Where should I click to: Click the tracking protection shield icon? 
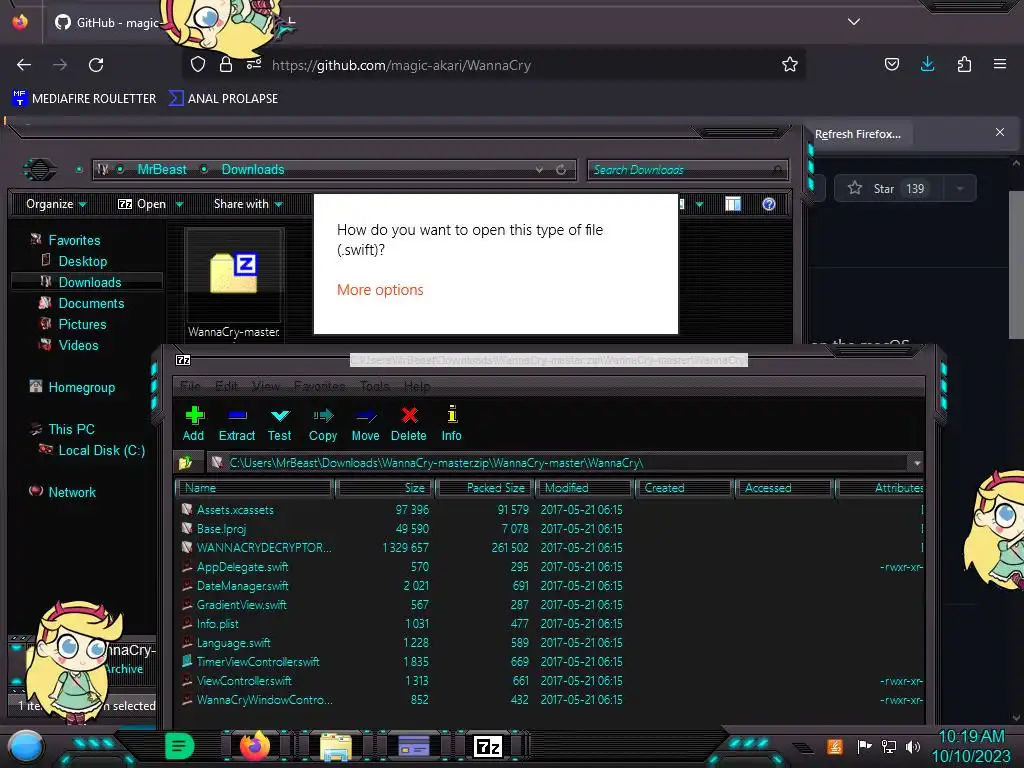[198, 65]
